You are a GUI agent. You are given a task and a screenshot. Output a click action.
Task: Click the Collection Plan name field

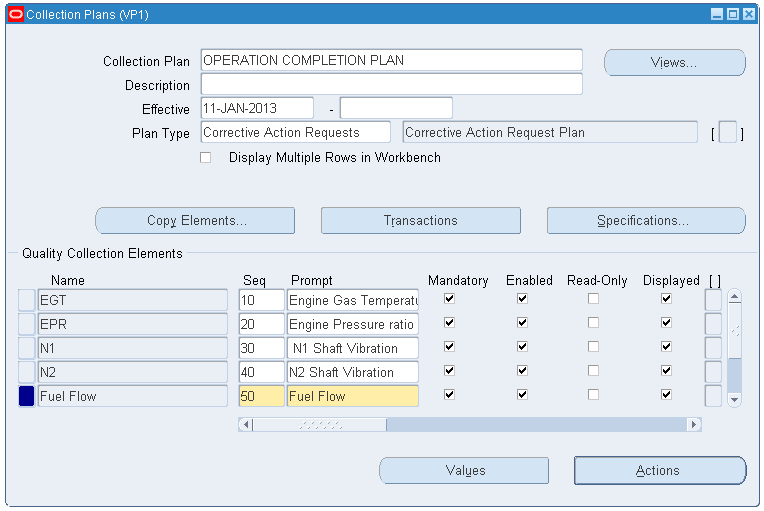pos(391,60)
